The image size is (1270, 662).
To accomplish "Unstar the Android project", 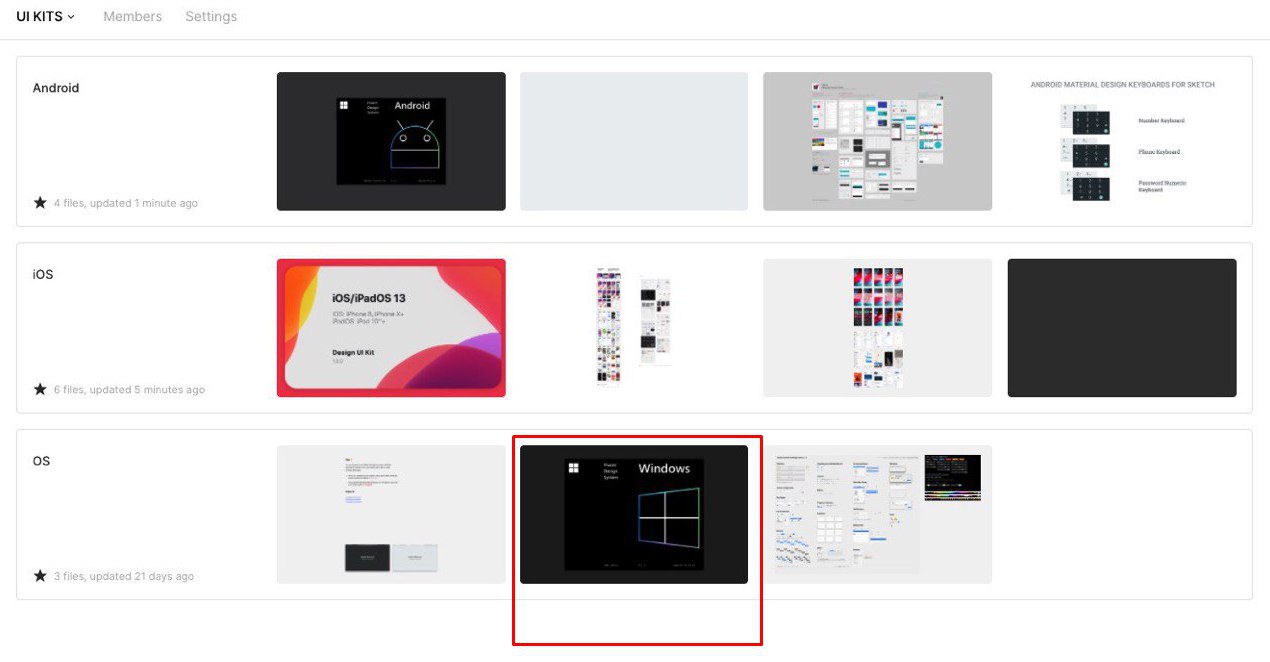I will (x=40, y=203).
